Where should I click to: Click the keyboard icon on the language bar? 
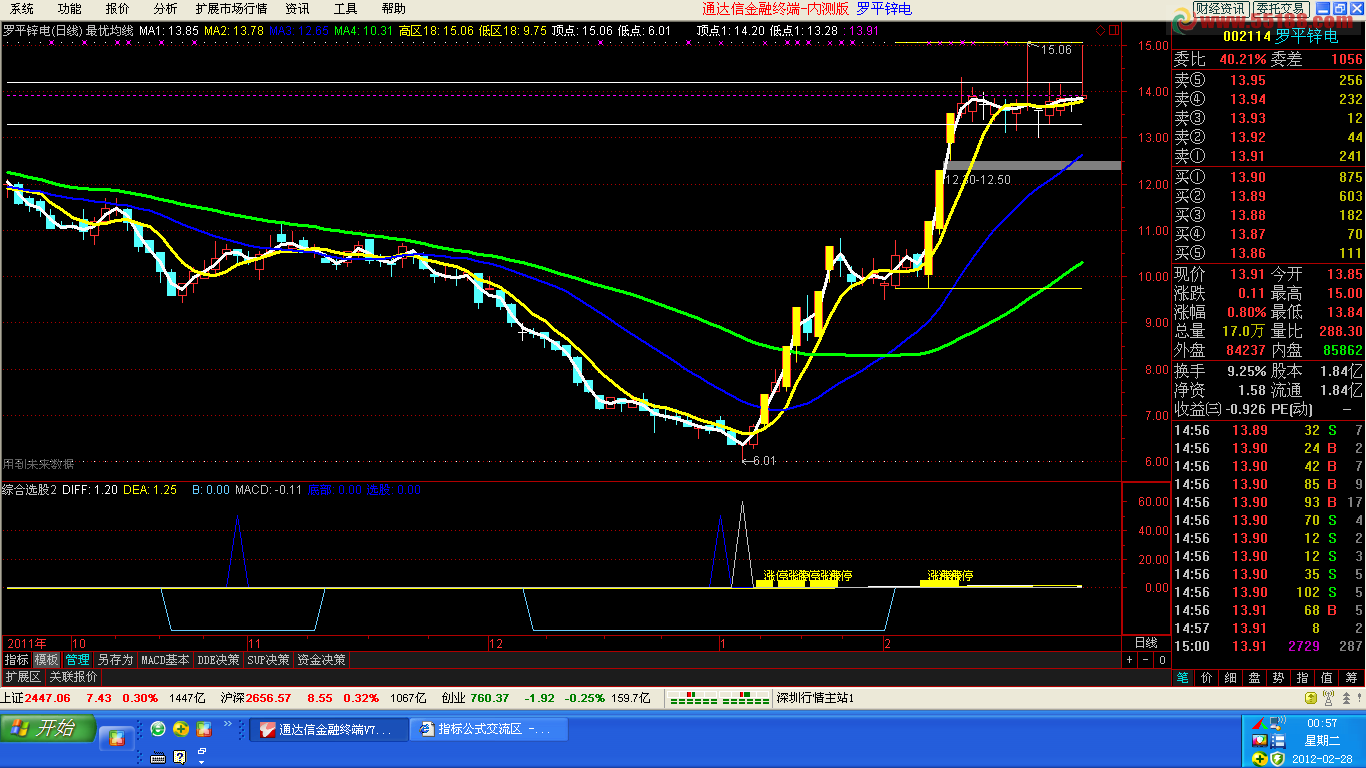point(158,757)
